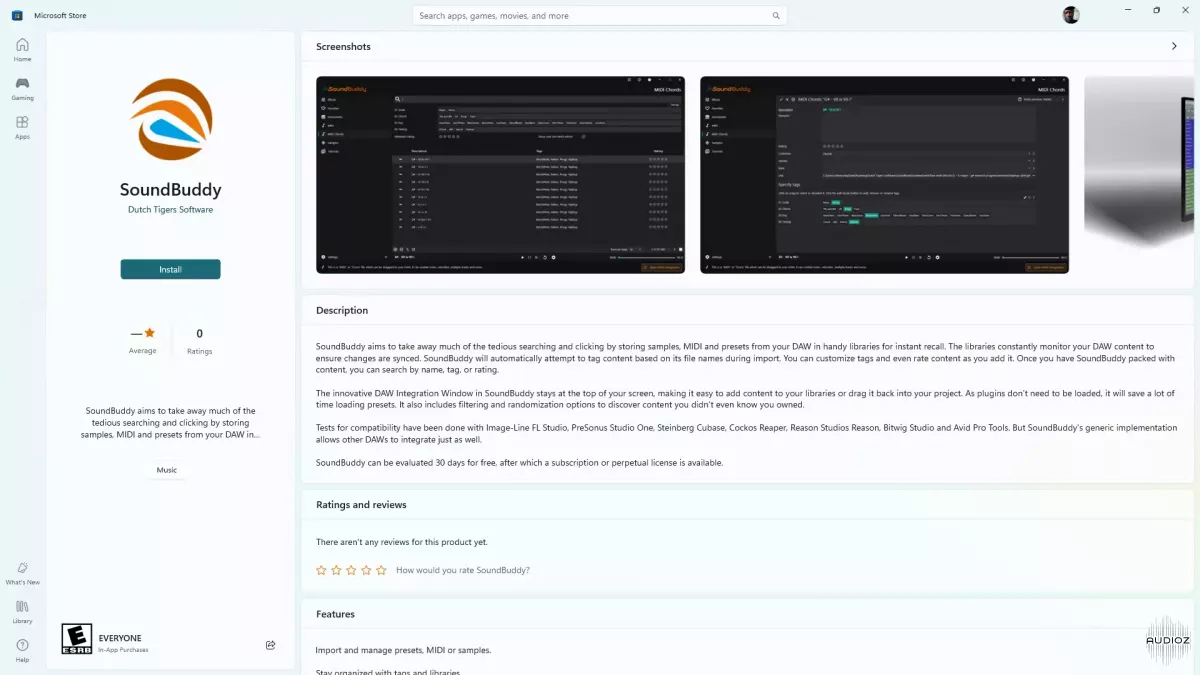Viewport: 1200px width, 675px height.
Task: Click the DAW Integration Window description paragraph
Action: [745, 398]
